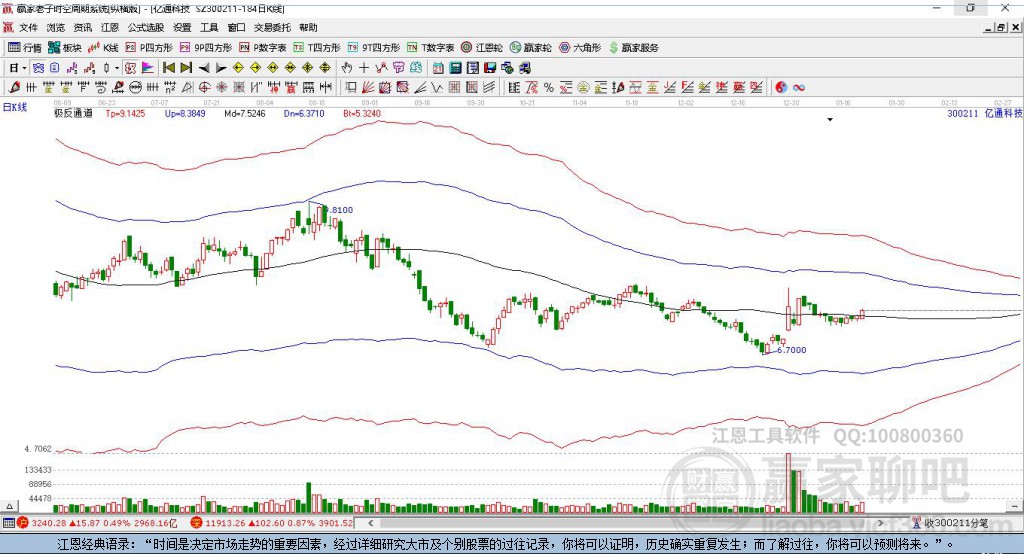
Task: Click the 极反通道 indicator label
Action: (73, 114)
